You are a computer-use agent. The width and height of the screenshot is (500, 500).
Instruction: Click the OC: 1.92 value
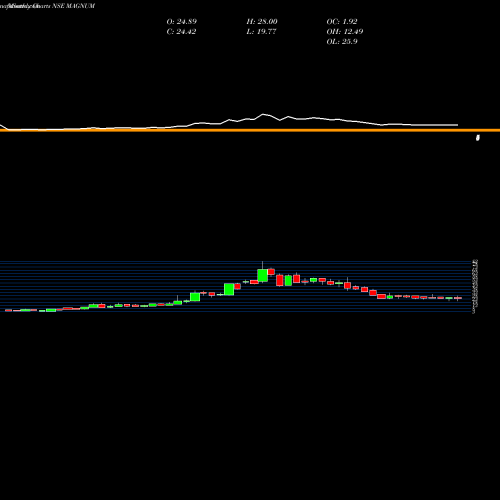[342, 21]
